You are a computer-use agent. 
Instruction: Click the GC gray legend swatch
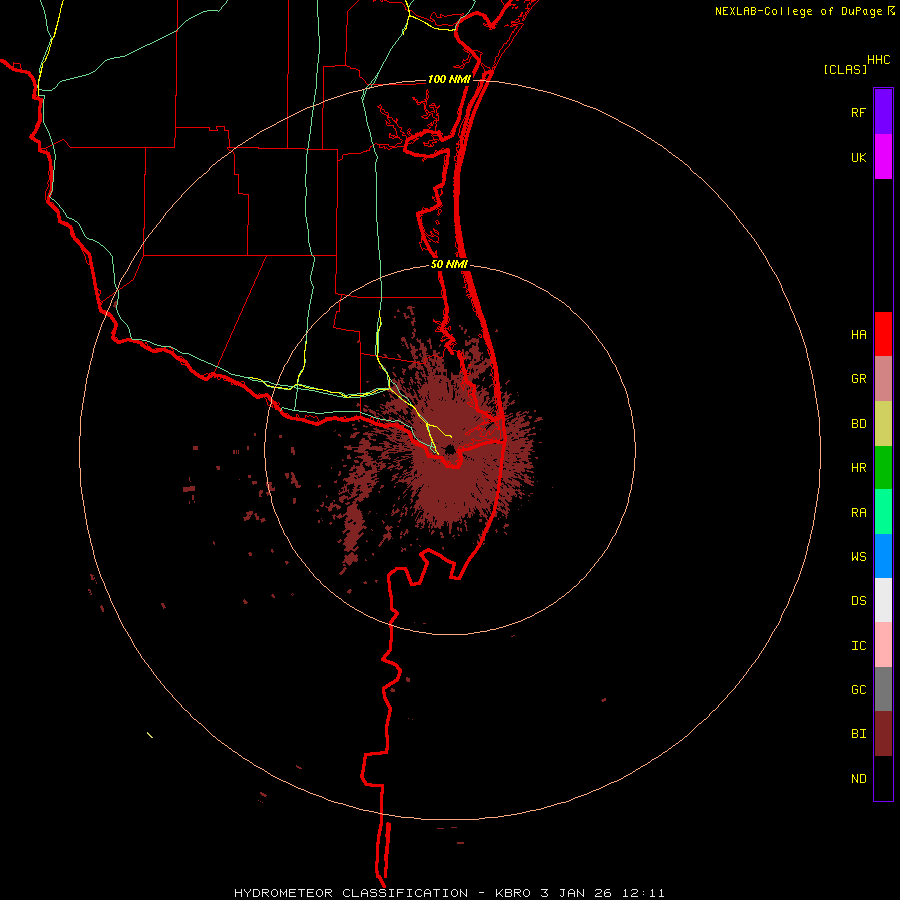click(x=883, y=689)
